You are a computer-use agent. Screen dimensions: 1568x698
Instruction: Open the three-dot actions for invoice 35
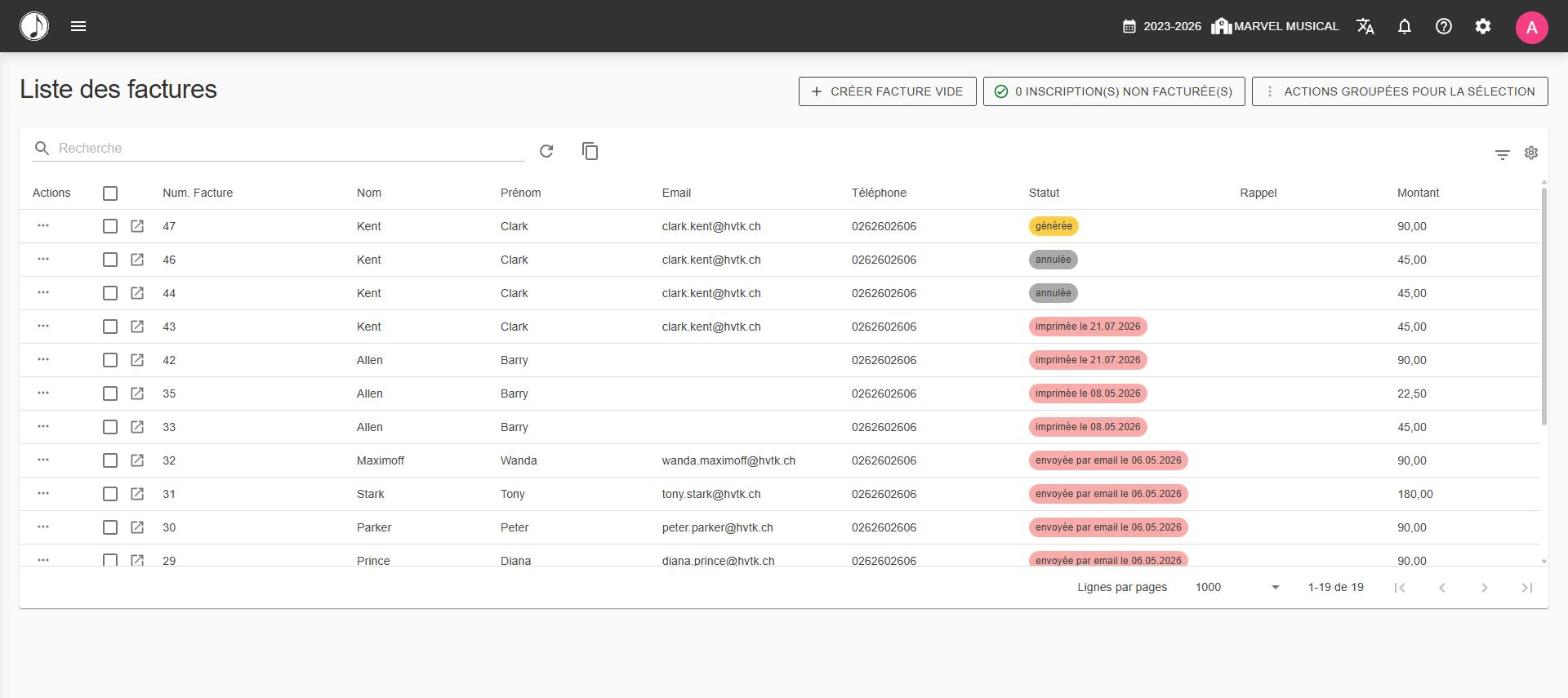click(x=43, y=393)
